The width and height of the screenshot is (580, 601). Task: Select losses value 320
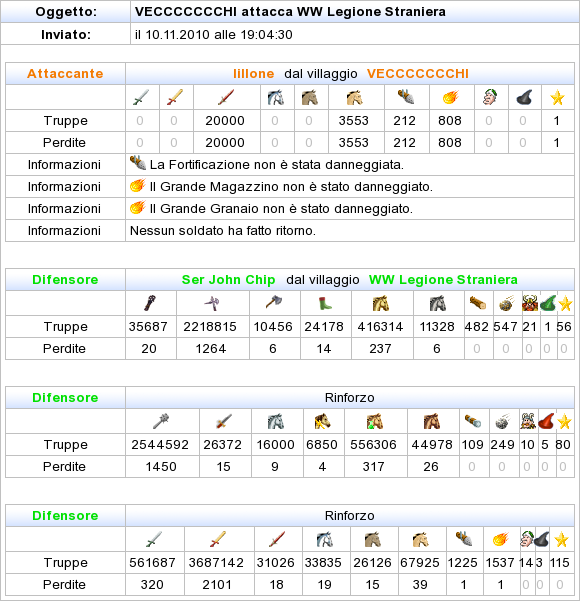click(x=152, y=585)
